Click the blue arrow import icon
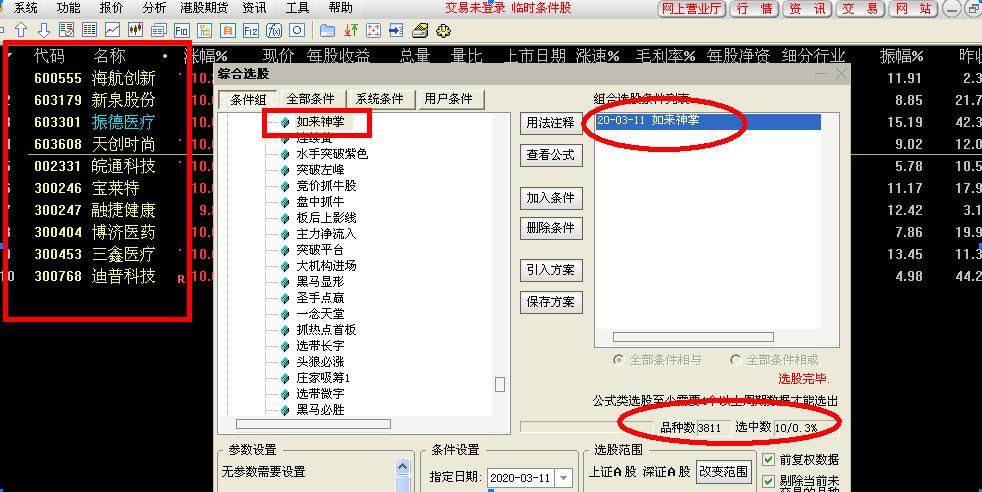 pyautogui.click(x=396, y=30)
